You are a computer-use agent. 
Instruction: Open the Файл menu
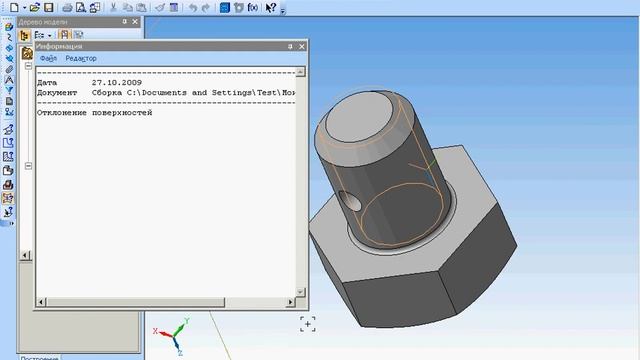coord(48,58)
